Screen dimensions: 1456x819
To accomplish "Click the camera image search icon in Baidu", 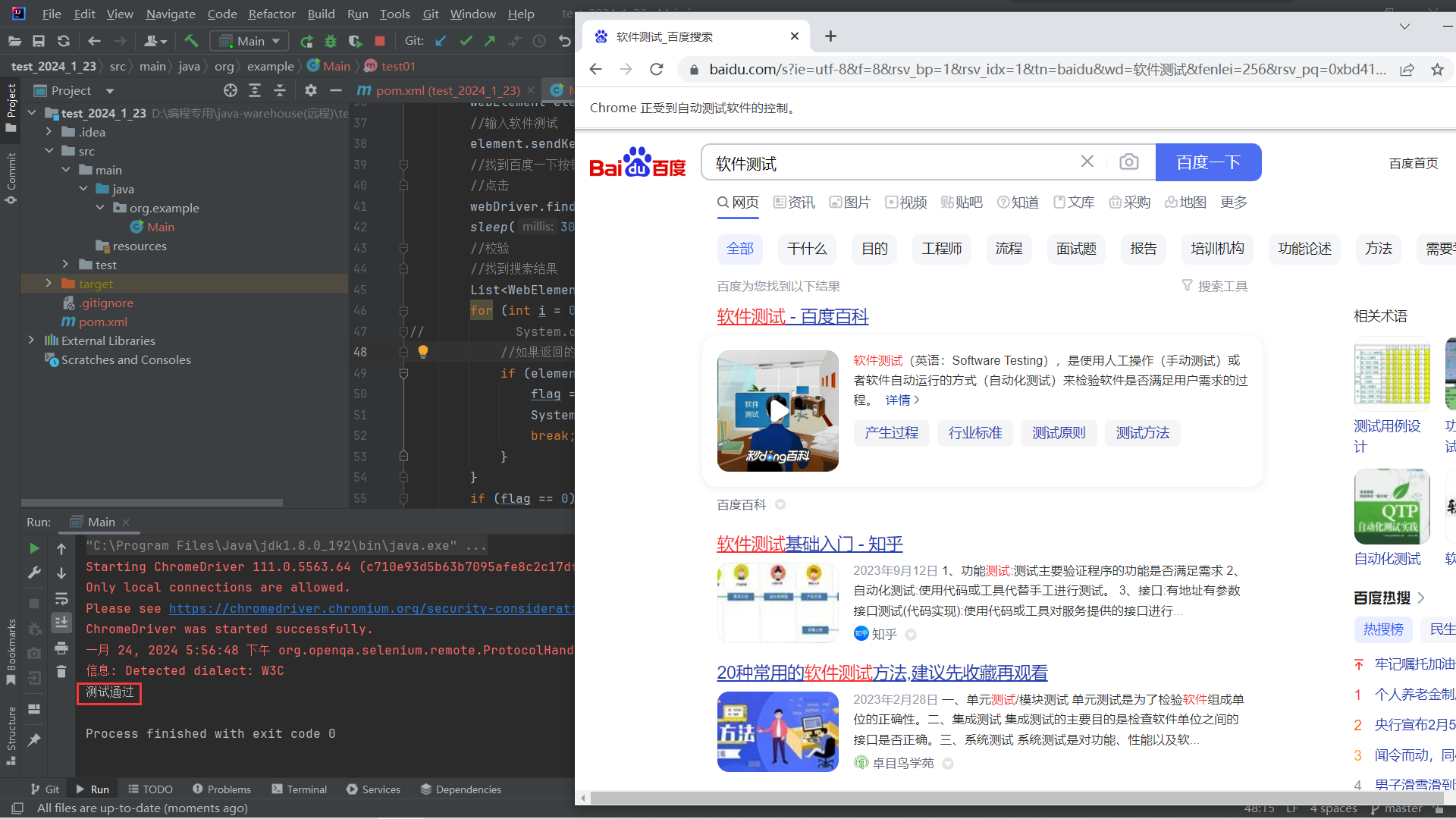I will pyautogui.click(x=1128, y=162).
